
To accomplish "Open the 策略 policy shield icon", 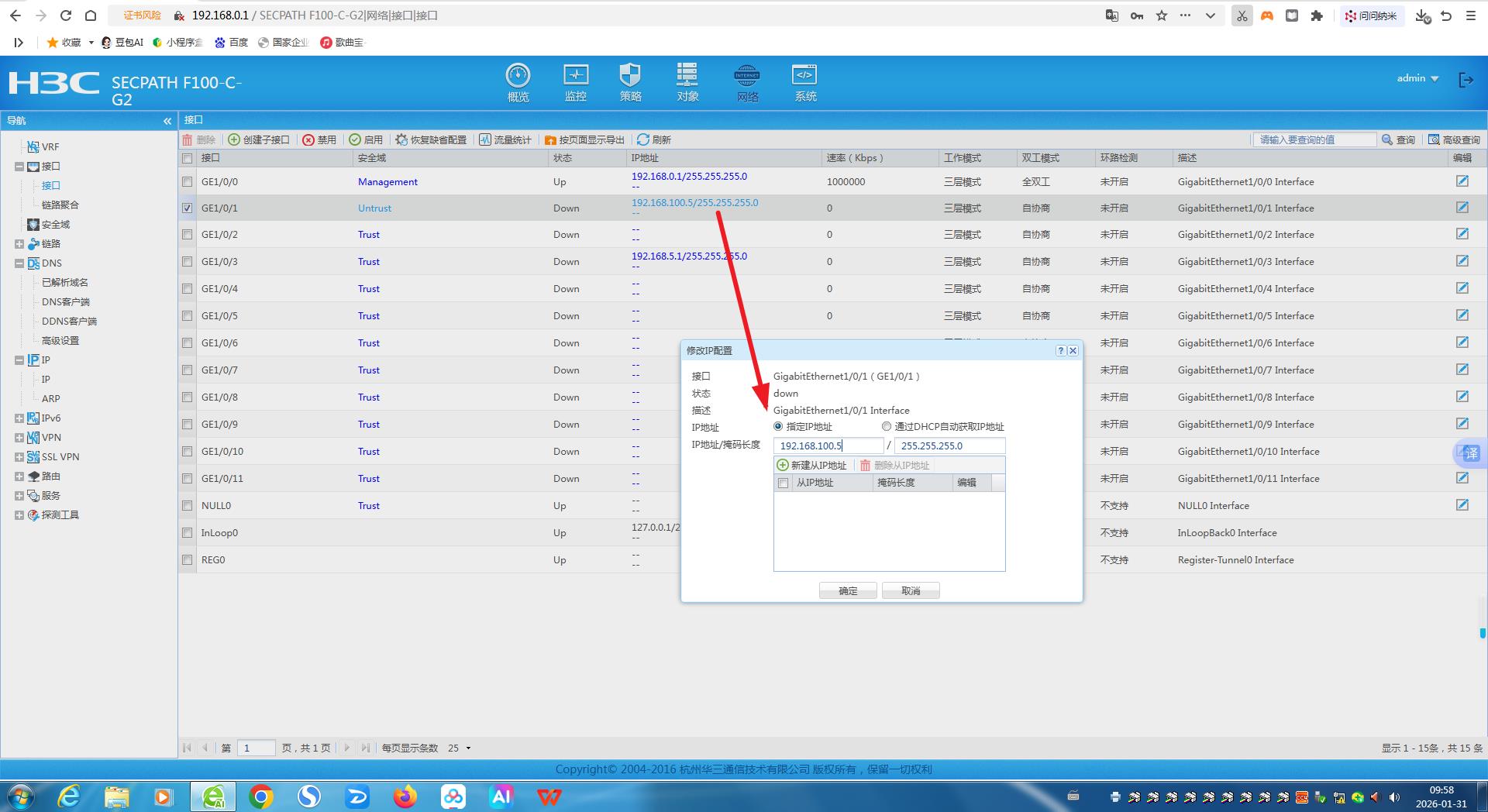I will 630,82.
